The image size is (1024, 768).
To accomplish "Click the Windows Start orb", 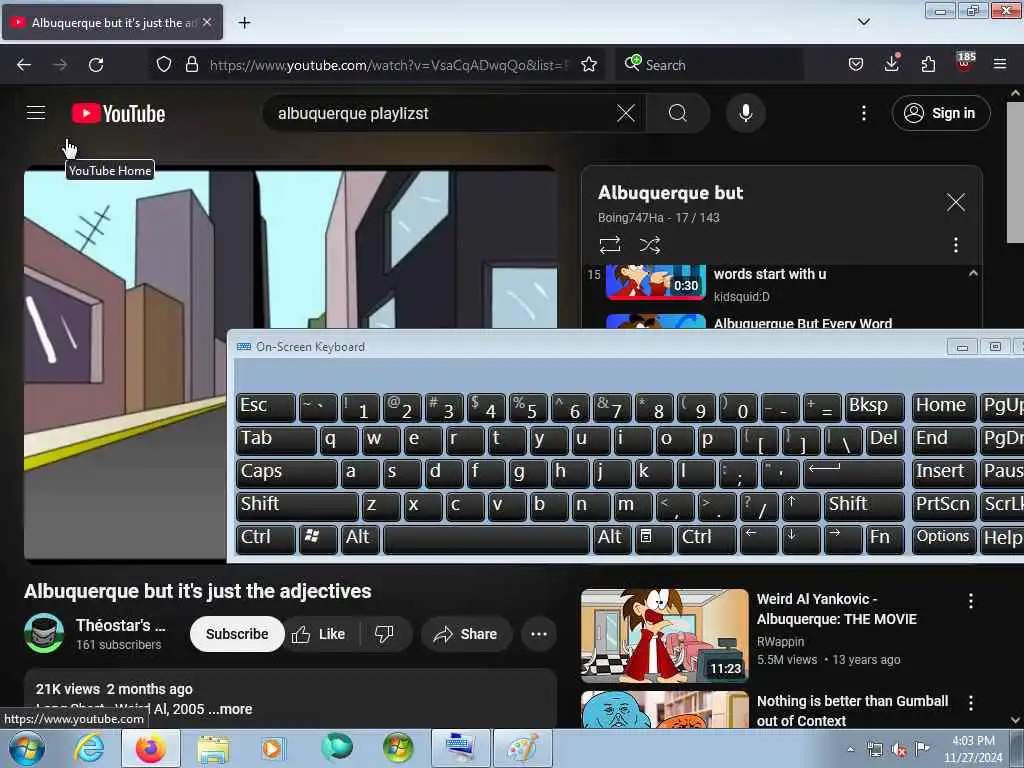I will click(27, 748).
